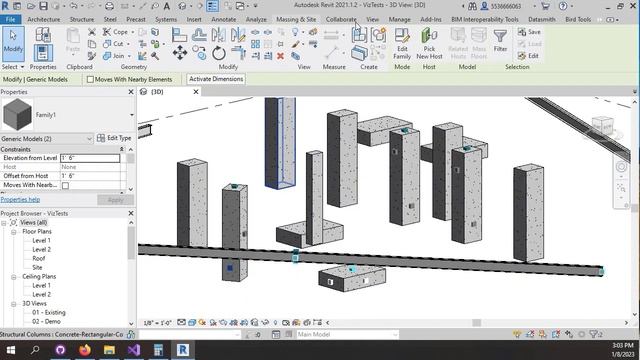This screenshot has width=640, height=360.
Task: Select 02 - Demo 3D view
Action: pyautogui.click(x=47, y=322)
